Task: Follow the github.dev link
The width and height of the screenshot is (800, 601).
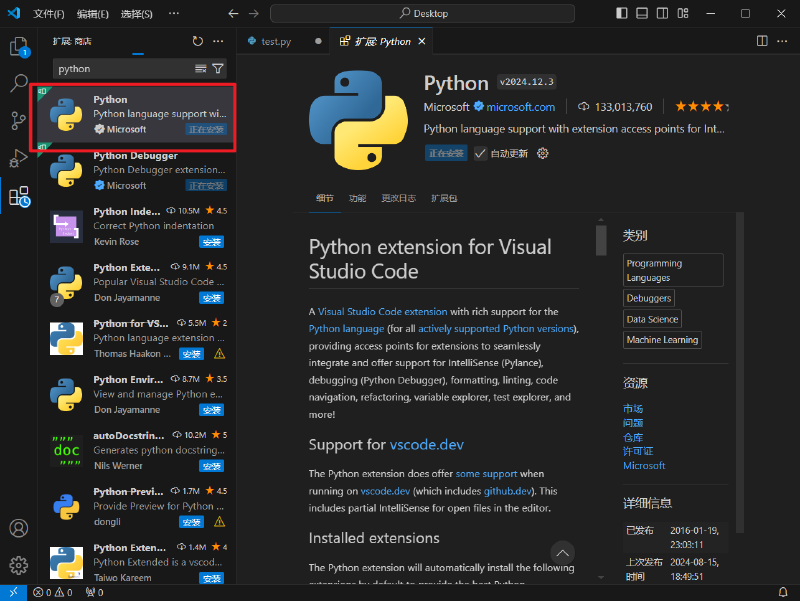Action: (x=508, y=491)
